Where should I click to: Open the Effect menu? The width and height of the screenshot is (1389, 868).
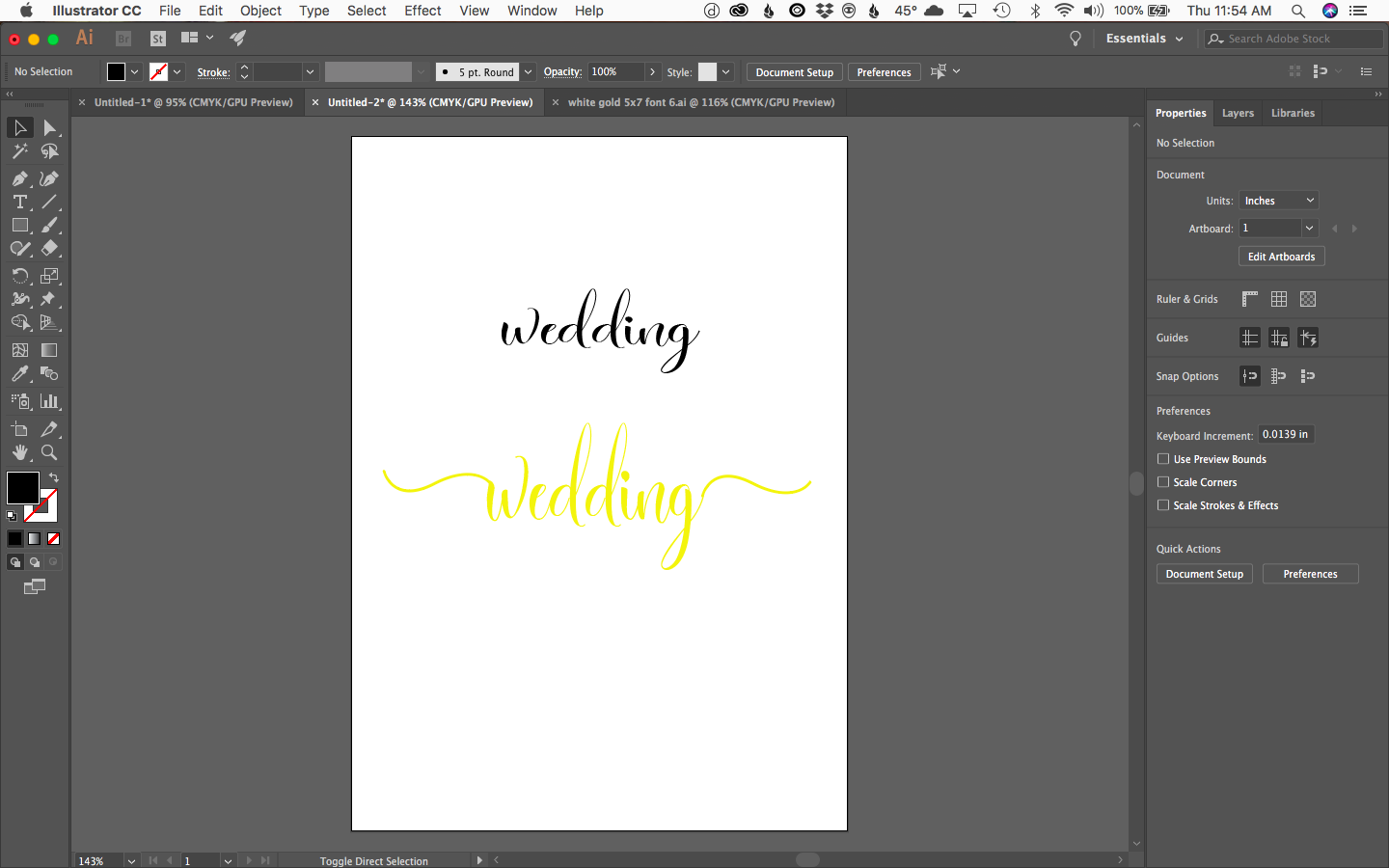click(422, 11)
